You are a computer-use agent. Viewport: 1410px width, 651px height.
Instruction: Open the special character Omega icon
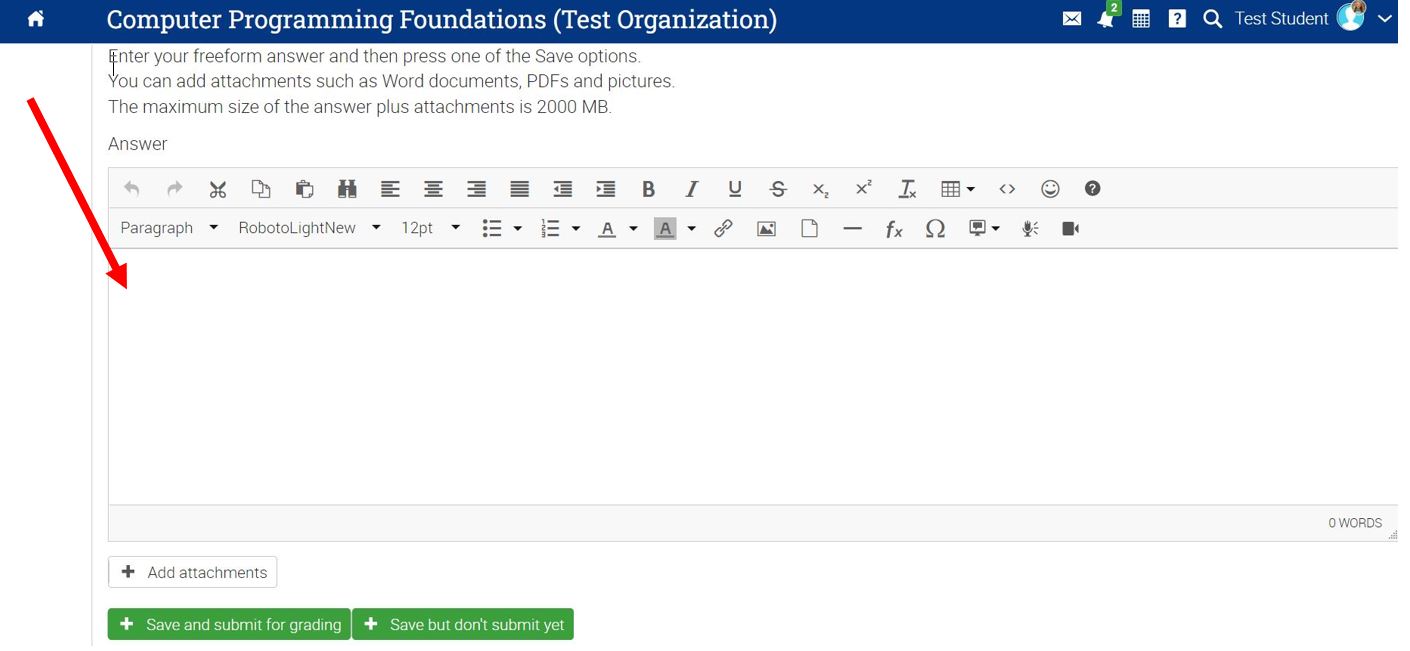[935, 229]
